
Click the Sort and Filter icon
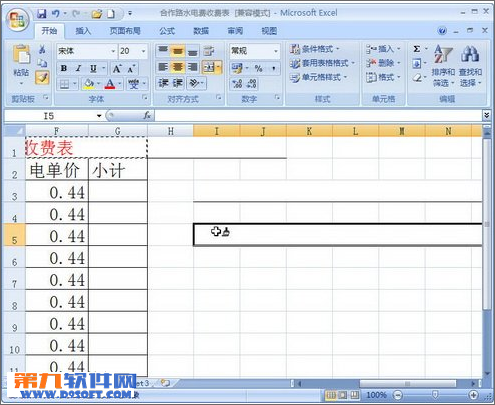click(x=443, y=66)
